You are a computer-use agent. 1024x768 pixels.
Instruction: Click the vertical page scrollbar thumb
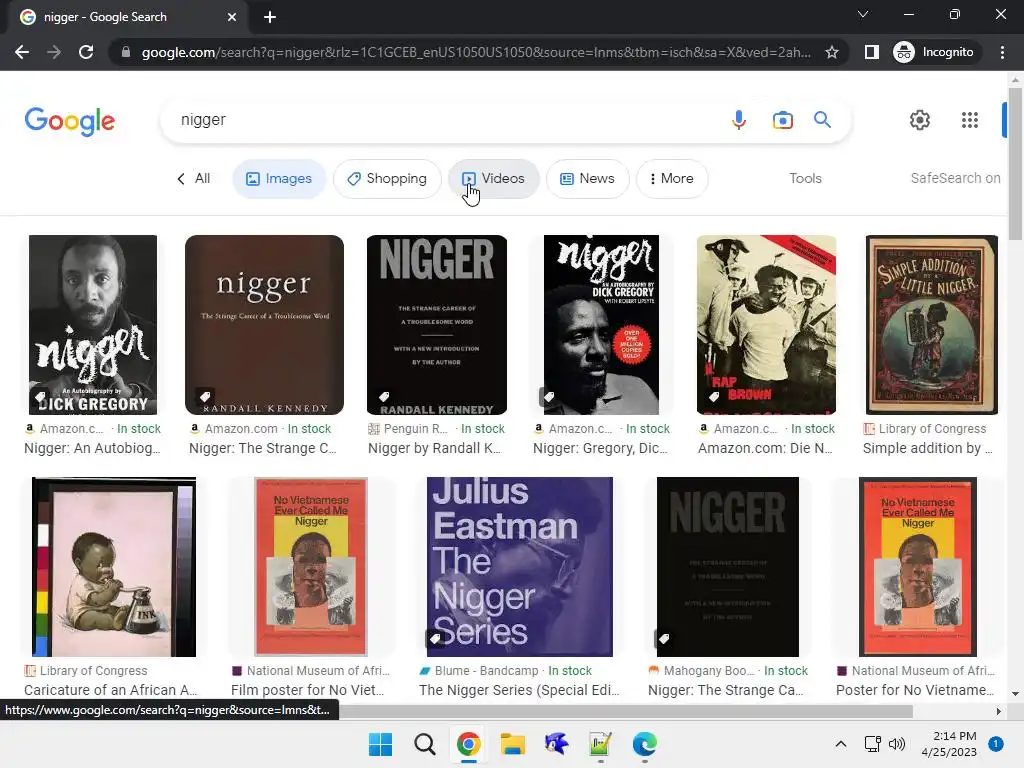pos(1015,163)
